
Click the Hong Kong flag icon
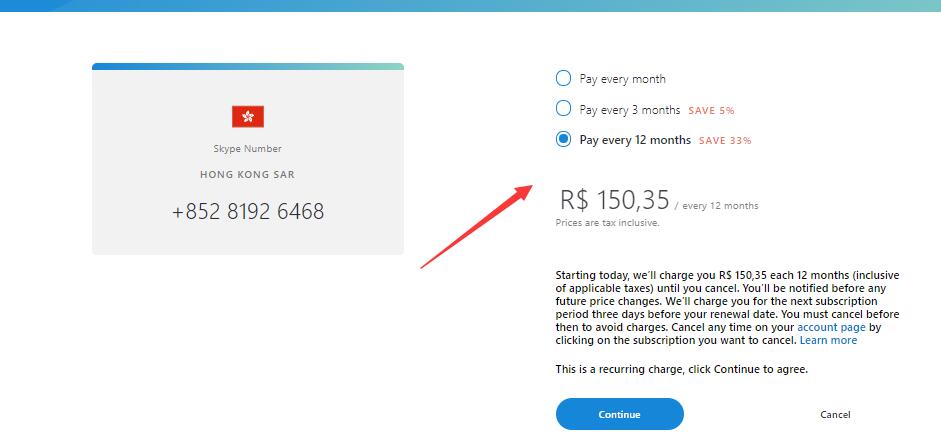248,116
